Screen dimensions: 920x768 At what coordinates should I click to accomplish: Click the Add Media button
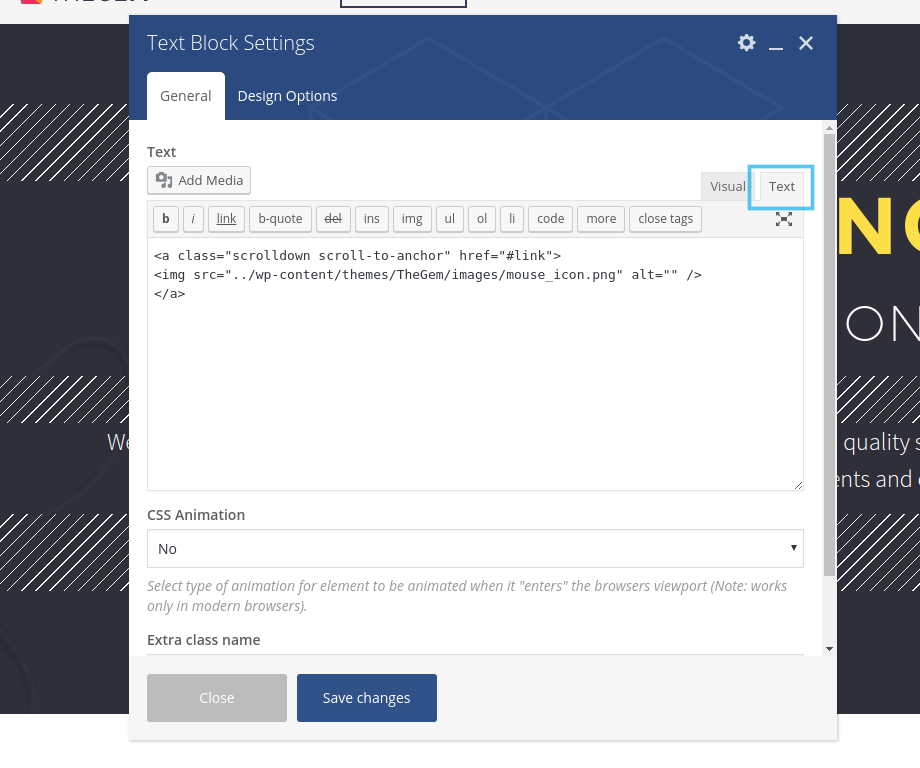click(199, 180)
